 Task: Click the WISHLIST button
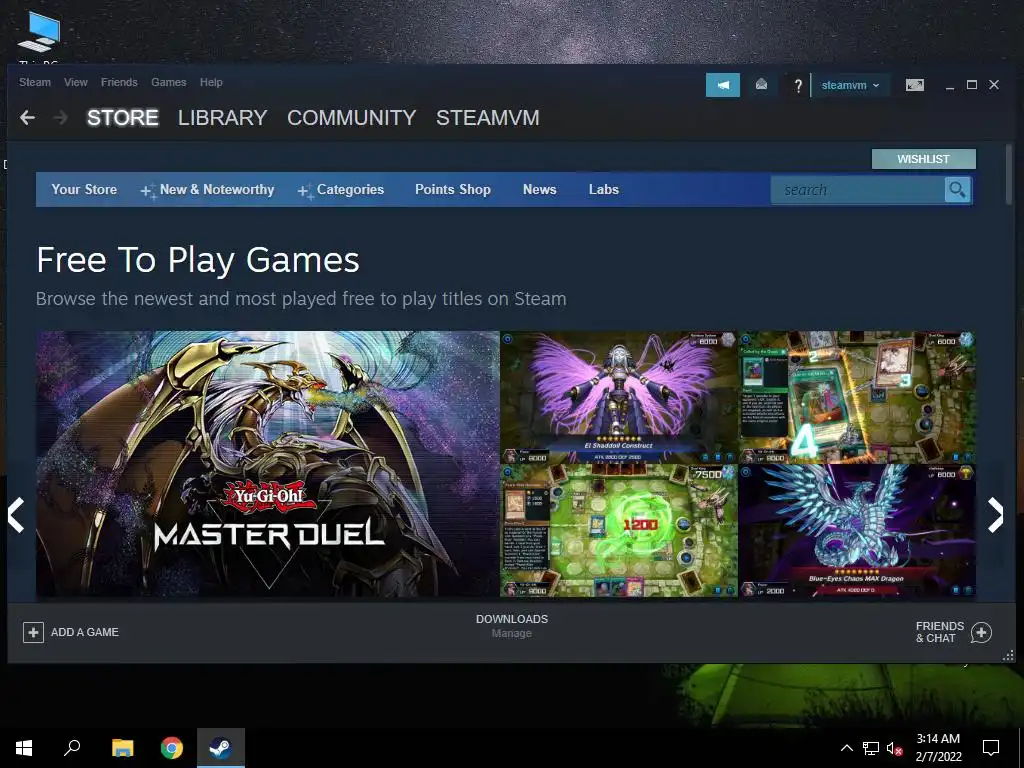[923, 159]
